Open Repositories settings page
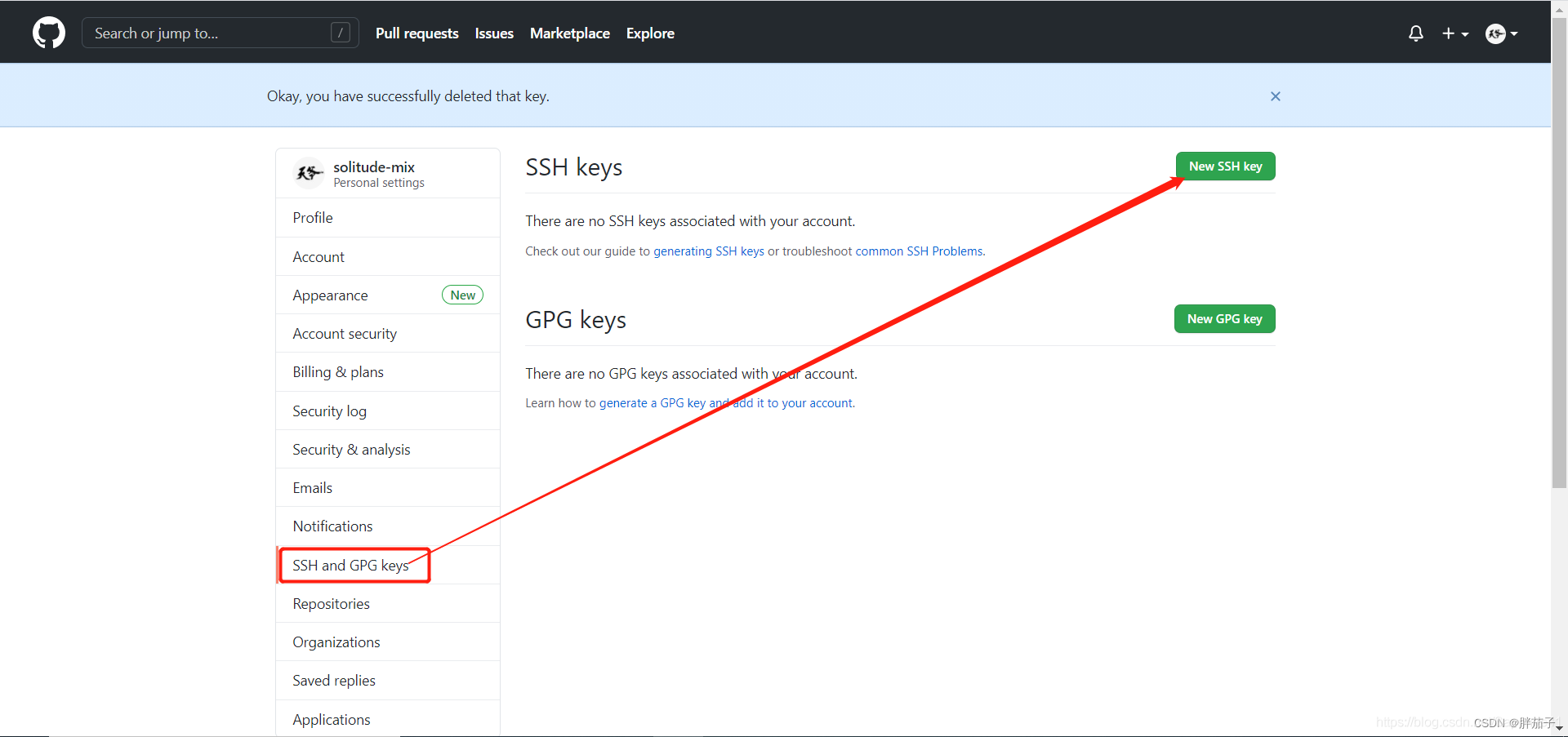The image size is (1568, 737). [388, 604]
